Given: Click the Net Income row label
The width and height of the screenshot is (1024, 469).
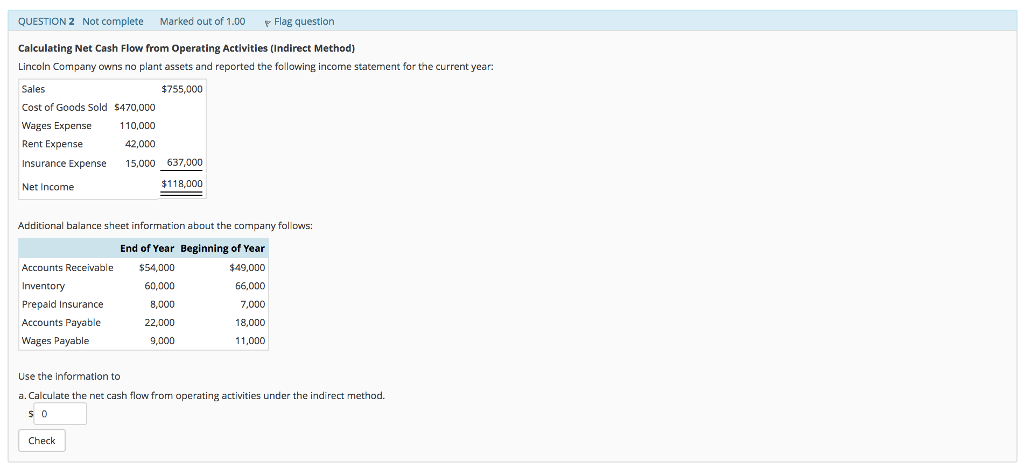Looking at the screenshot, I should [48, 187].
